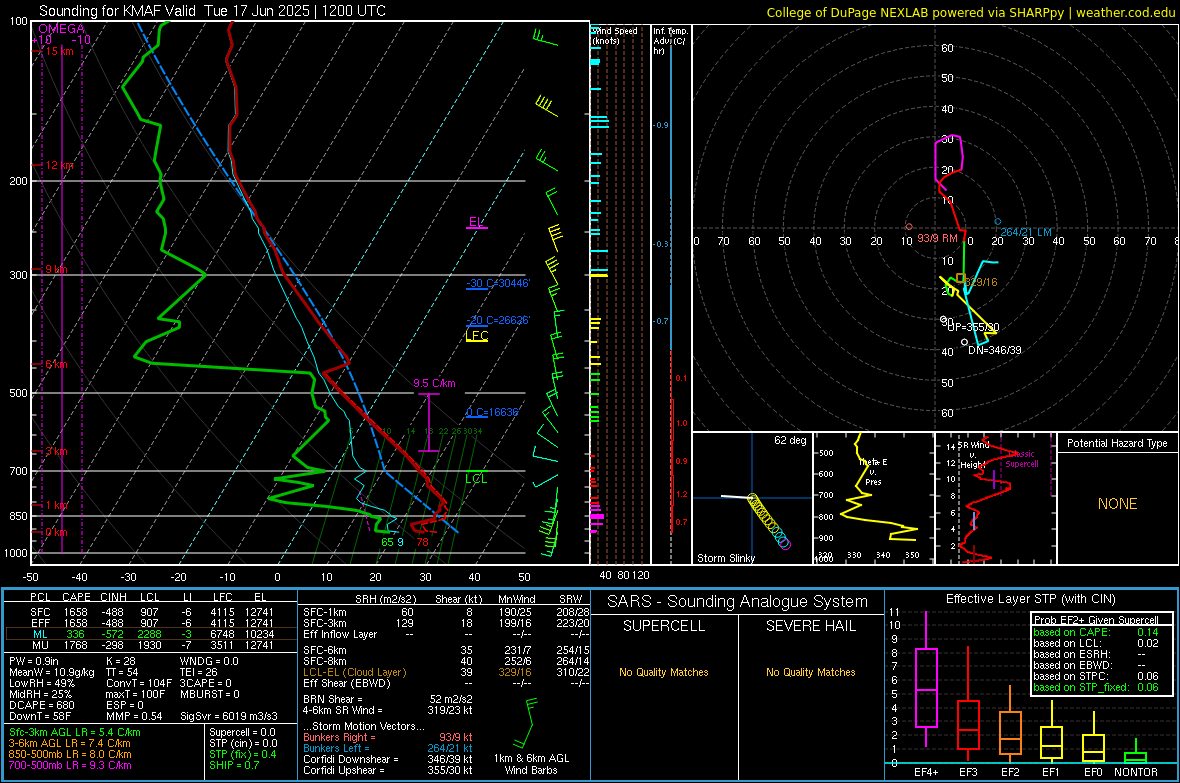The height and width of the screenshot is (783, 1180).
Task: Click the 'SARS - Sounding Analogue System' heading
Action: 738,602
